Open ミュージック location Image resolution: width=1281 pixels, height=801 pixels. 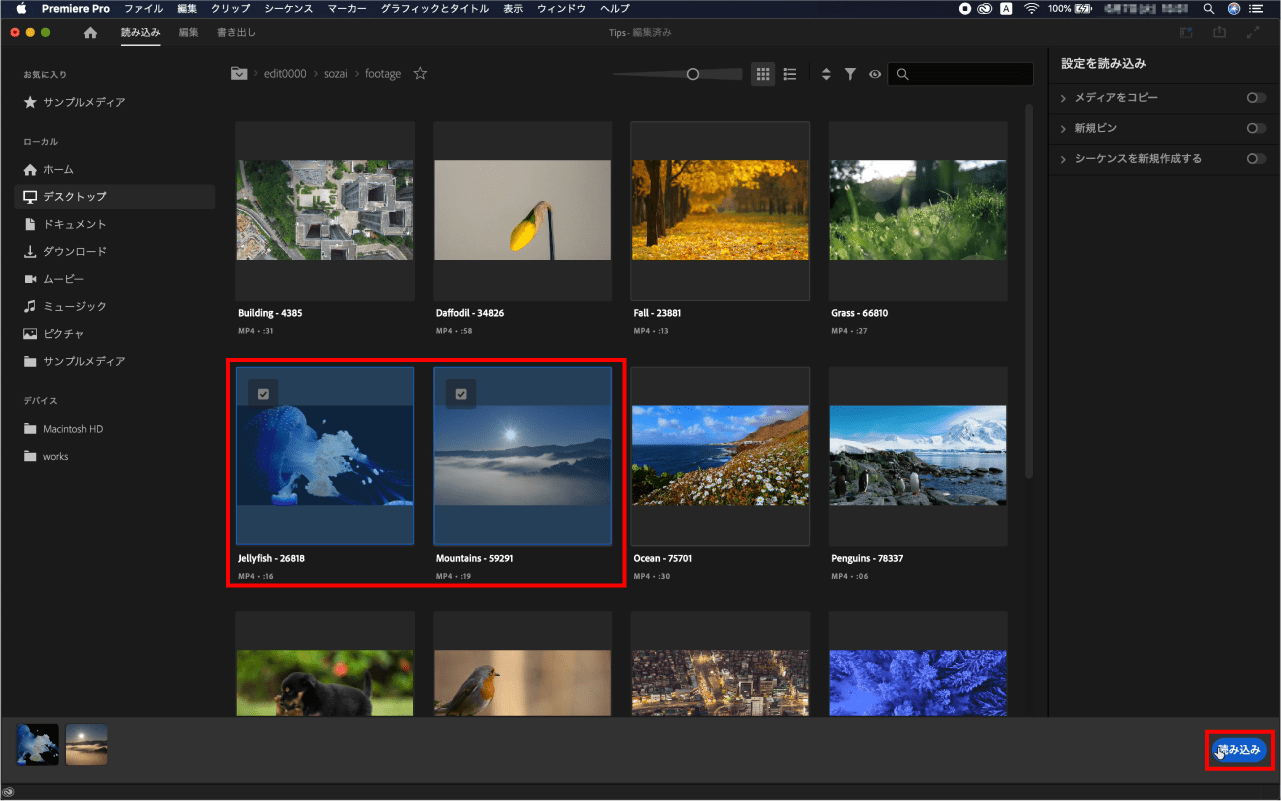pyautogui.click(x=65, y=306)
